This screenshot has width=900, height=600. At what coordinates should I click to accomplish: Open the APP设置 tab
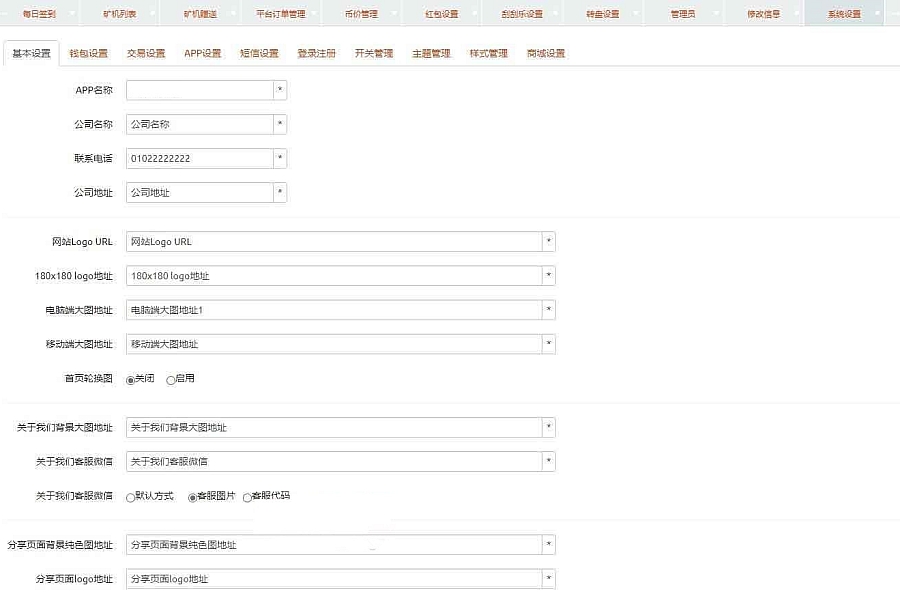203,53
